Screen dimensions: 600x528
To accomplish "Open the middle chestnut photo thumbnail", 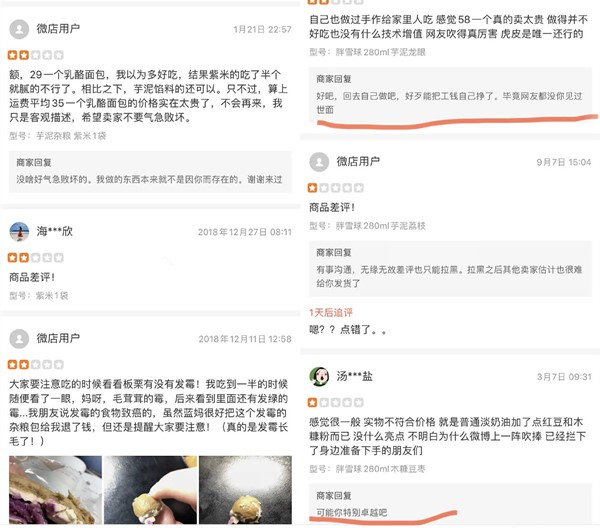I will pos(150,490).
